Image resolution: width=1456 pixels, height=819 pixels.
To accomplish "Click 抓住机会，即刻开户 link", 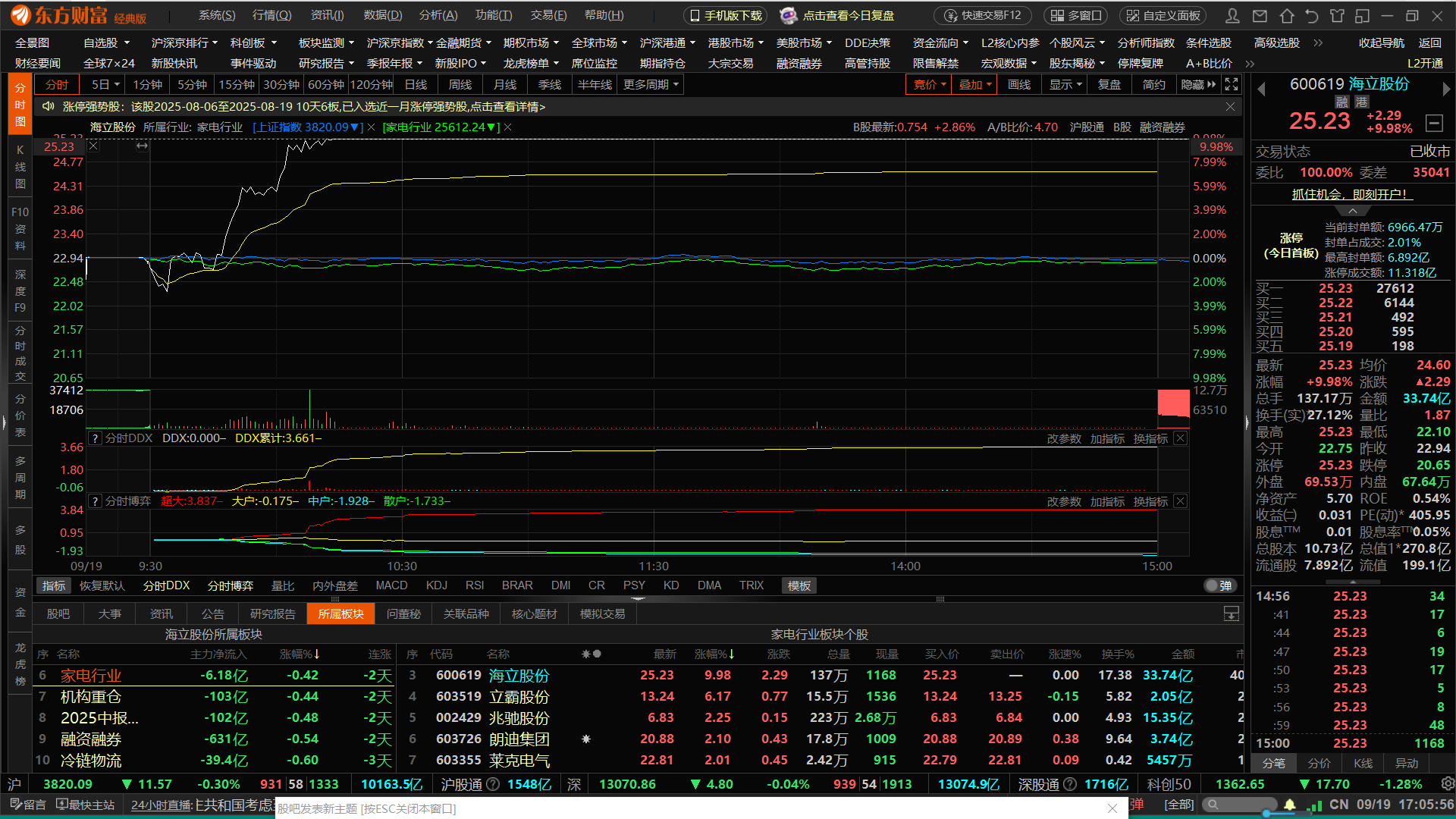I will [1351, 194].
